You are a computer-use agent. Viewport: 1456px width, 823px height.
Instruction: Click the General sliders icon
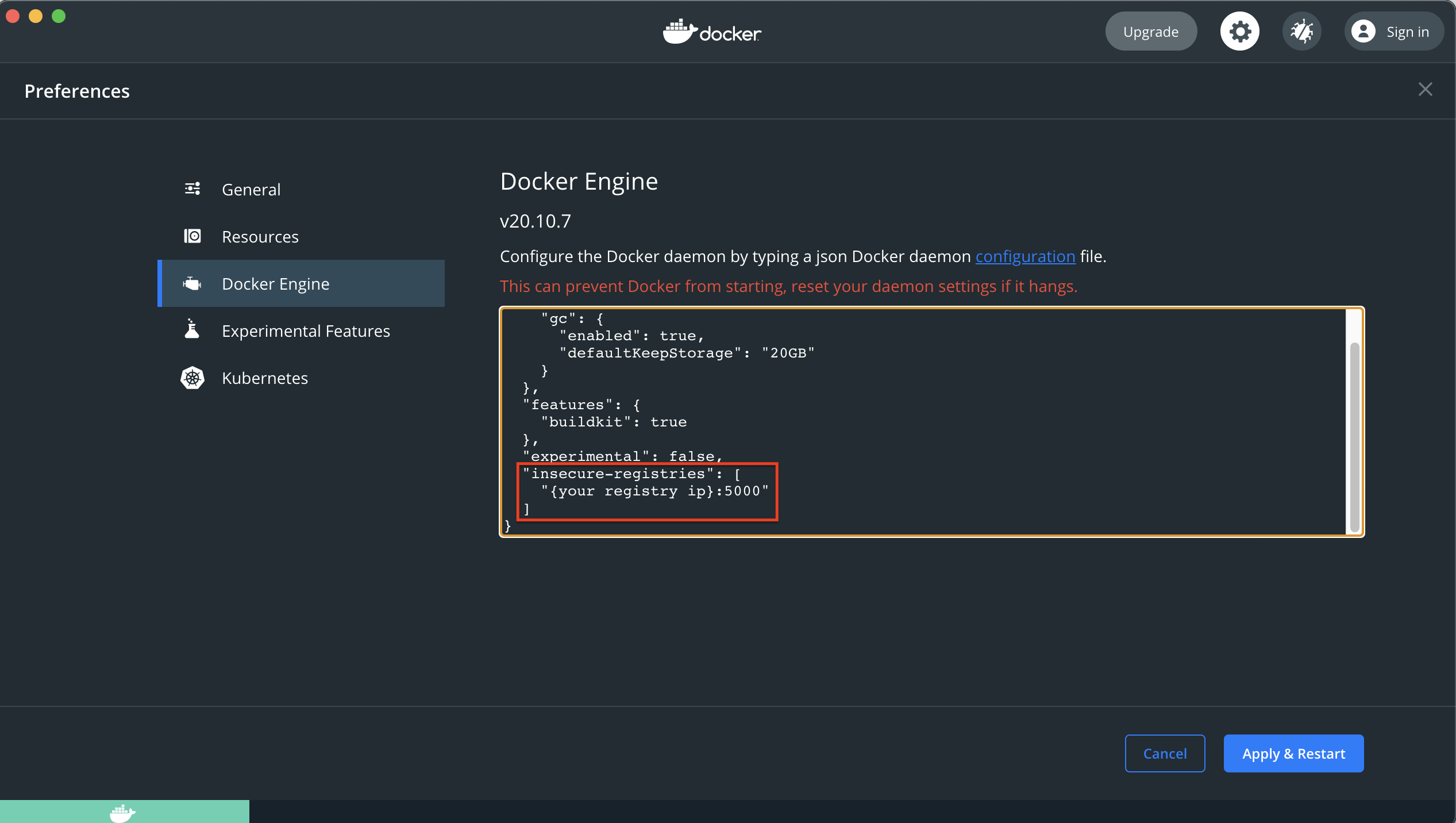[x=192, y=189]
